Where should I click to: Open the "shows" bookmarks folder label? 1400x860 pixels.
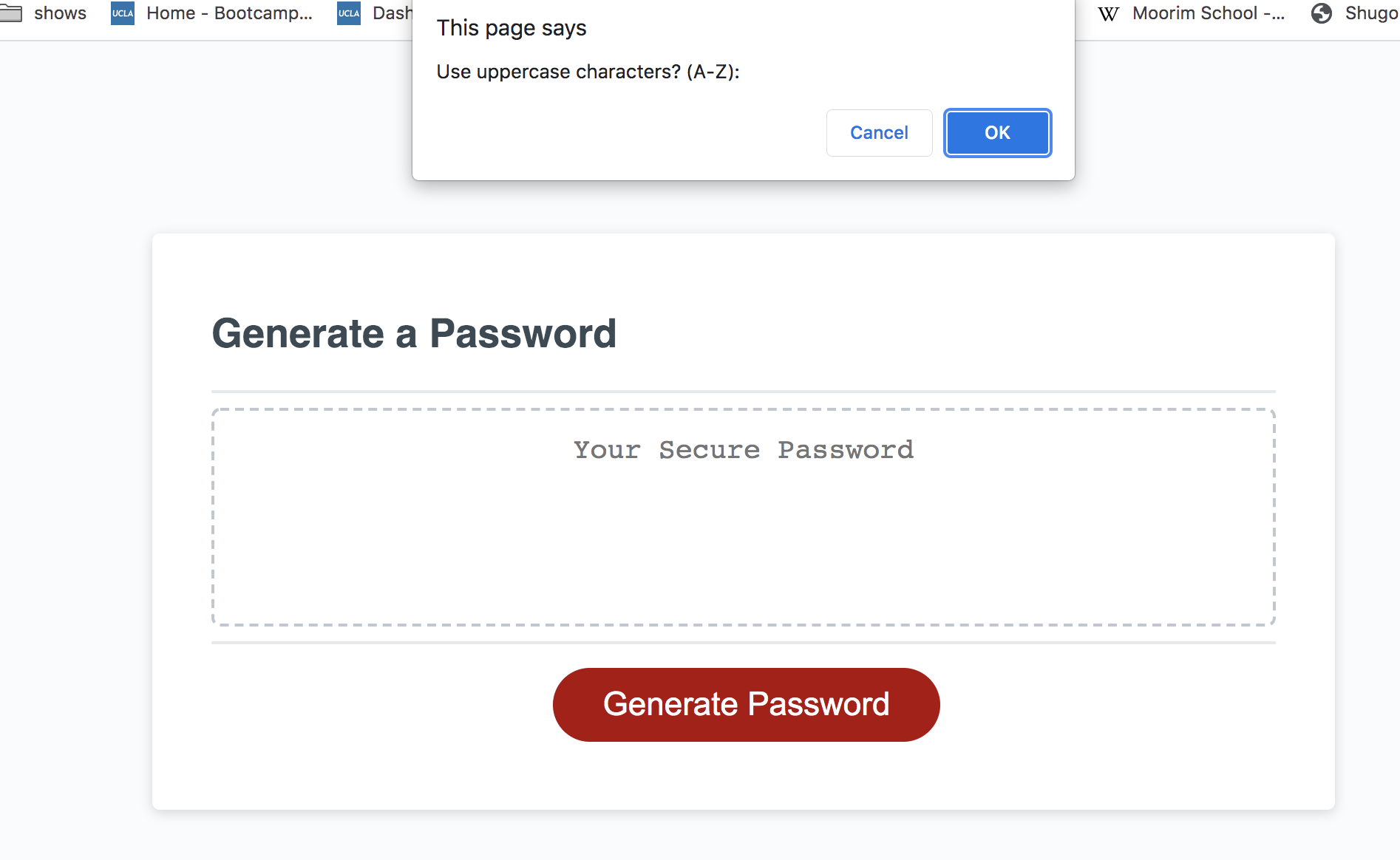(61, 13)
